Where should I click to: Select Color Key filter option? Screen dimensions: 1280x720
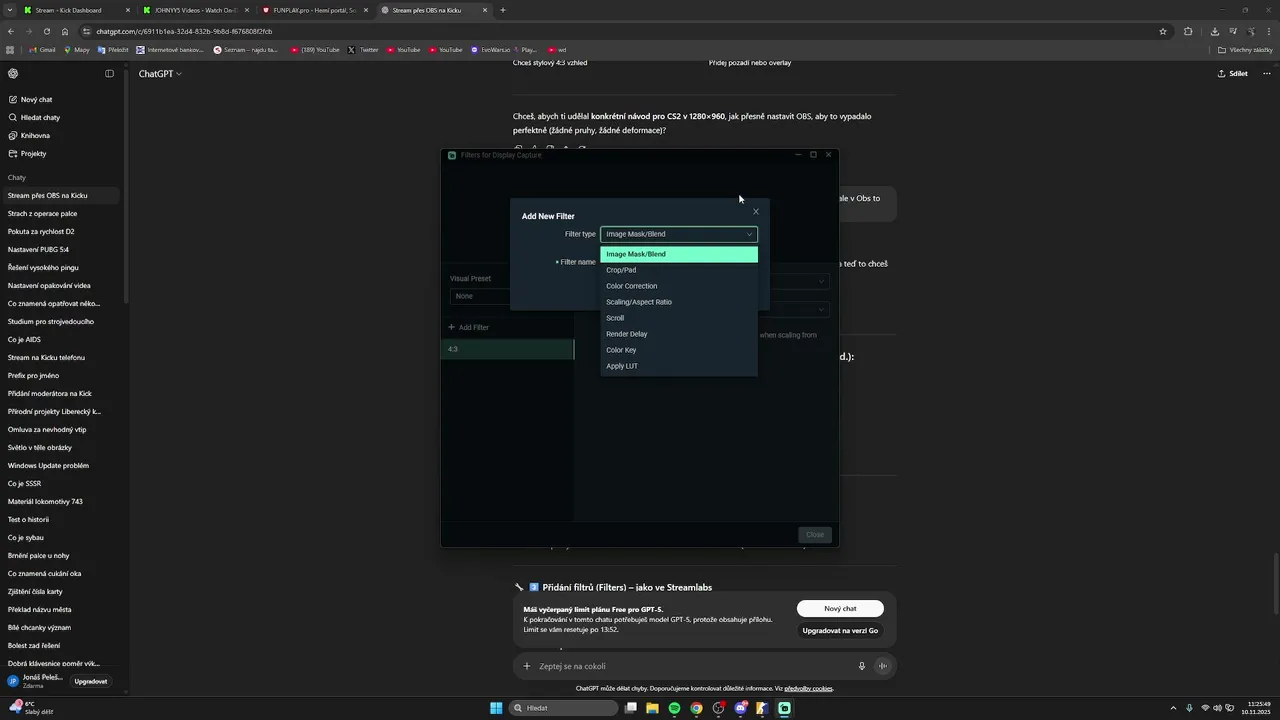click(x=679, y=350)
